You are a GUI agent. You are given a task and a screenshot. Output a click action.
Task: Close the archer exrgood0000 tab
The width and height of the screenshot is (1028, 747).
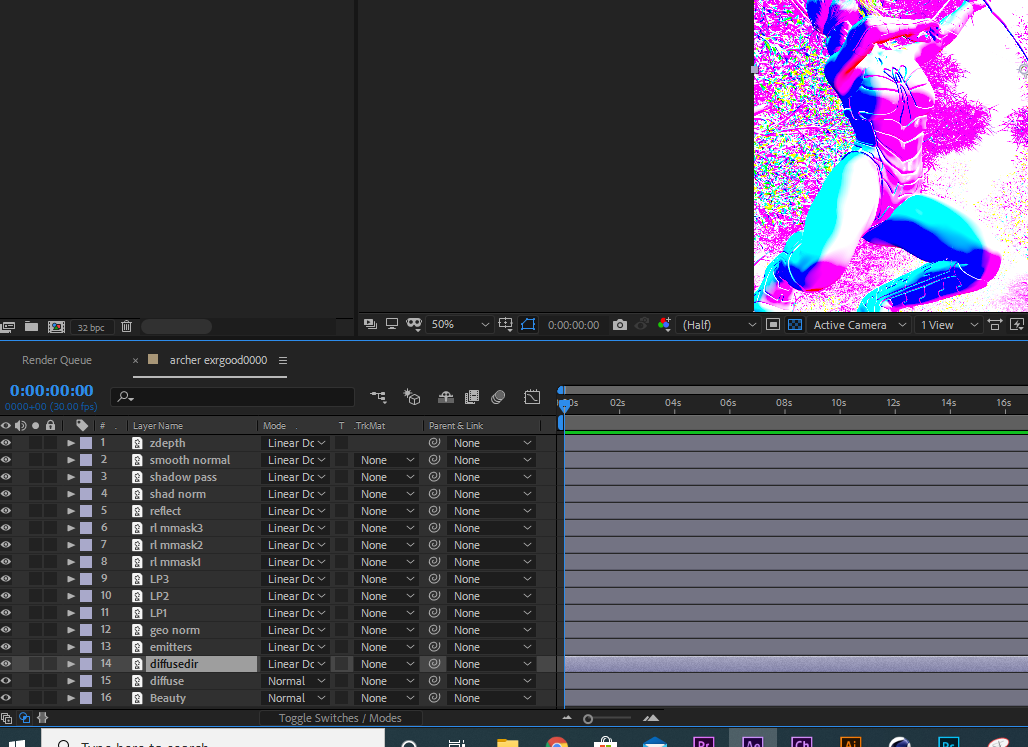136,360
